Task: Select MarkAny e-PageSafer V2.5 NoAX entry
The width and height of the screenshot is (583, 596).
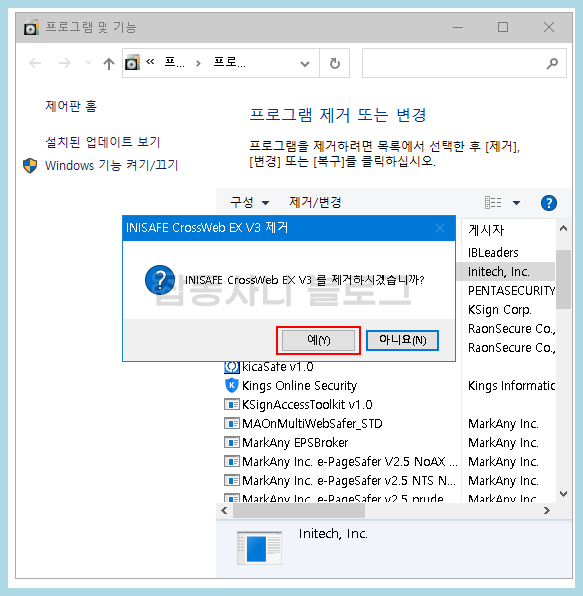Action: point(350,462)
